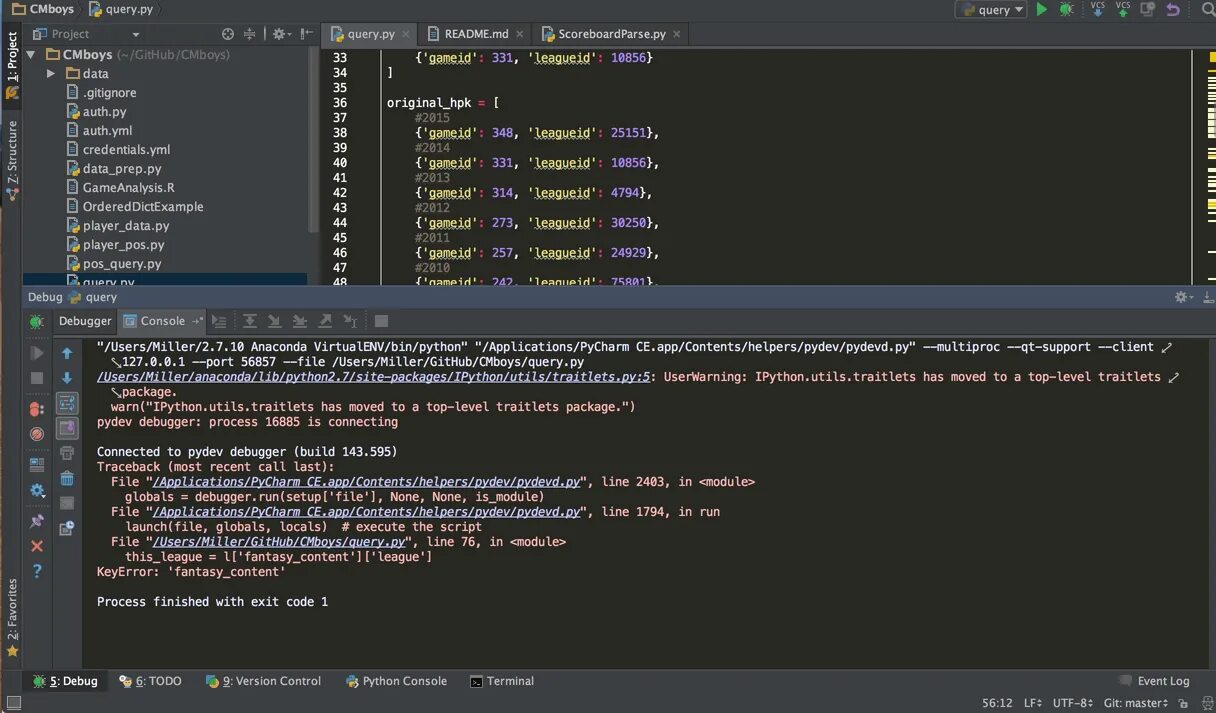Viewport: 1216px width, 713px height.
Task: Revert changes with the purple undo arrow icon
Action: pos(1173,9)
